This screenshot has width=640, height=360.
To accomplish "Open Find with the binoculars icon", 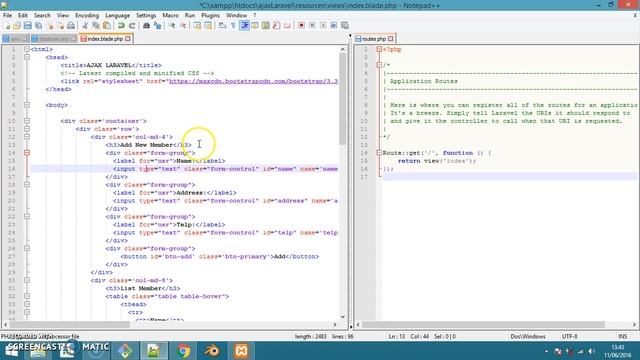I will pos(146,26).
